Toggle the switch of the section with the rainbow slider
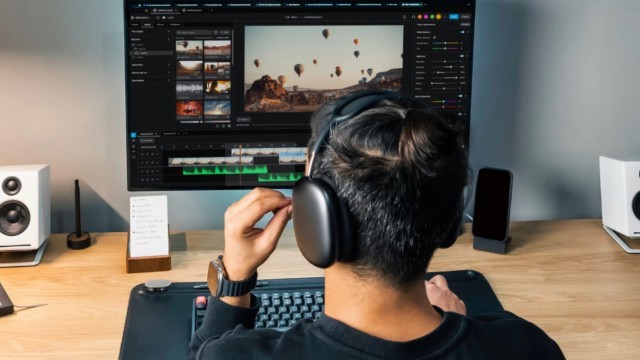 [460, 96]
